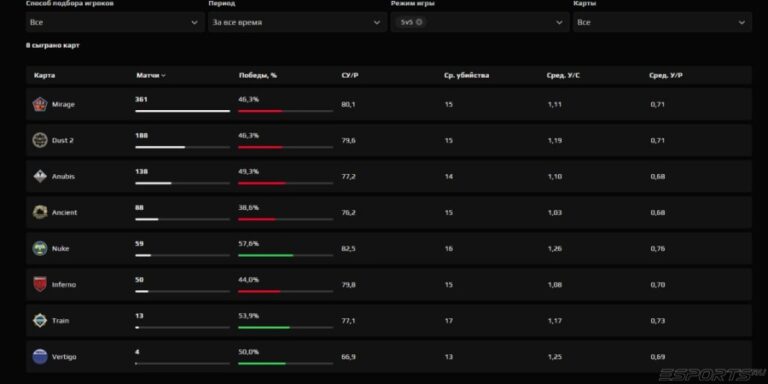Click the Mirage map icon
Image resolution: width=768 pixels, height=384 pixels.
[40, 104]
